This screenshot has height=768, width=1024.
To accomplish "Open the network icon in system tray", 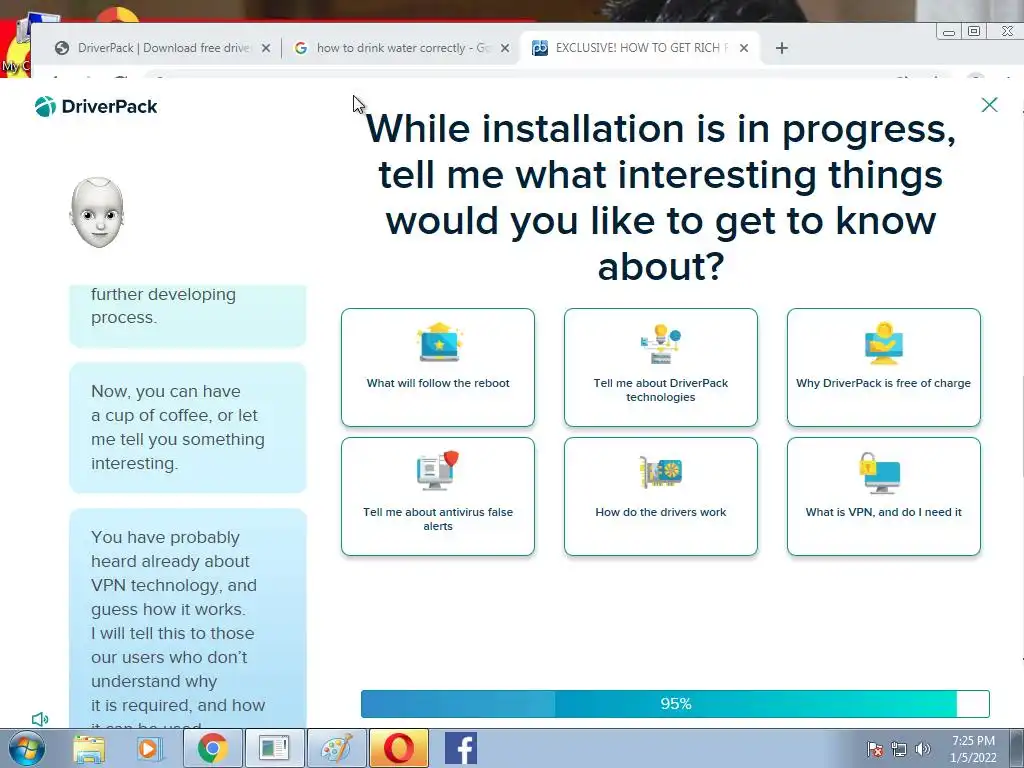I will tap(899, 749).
